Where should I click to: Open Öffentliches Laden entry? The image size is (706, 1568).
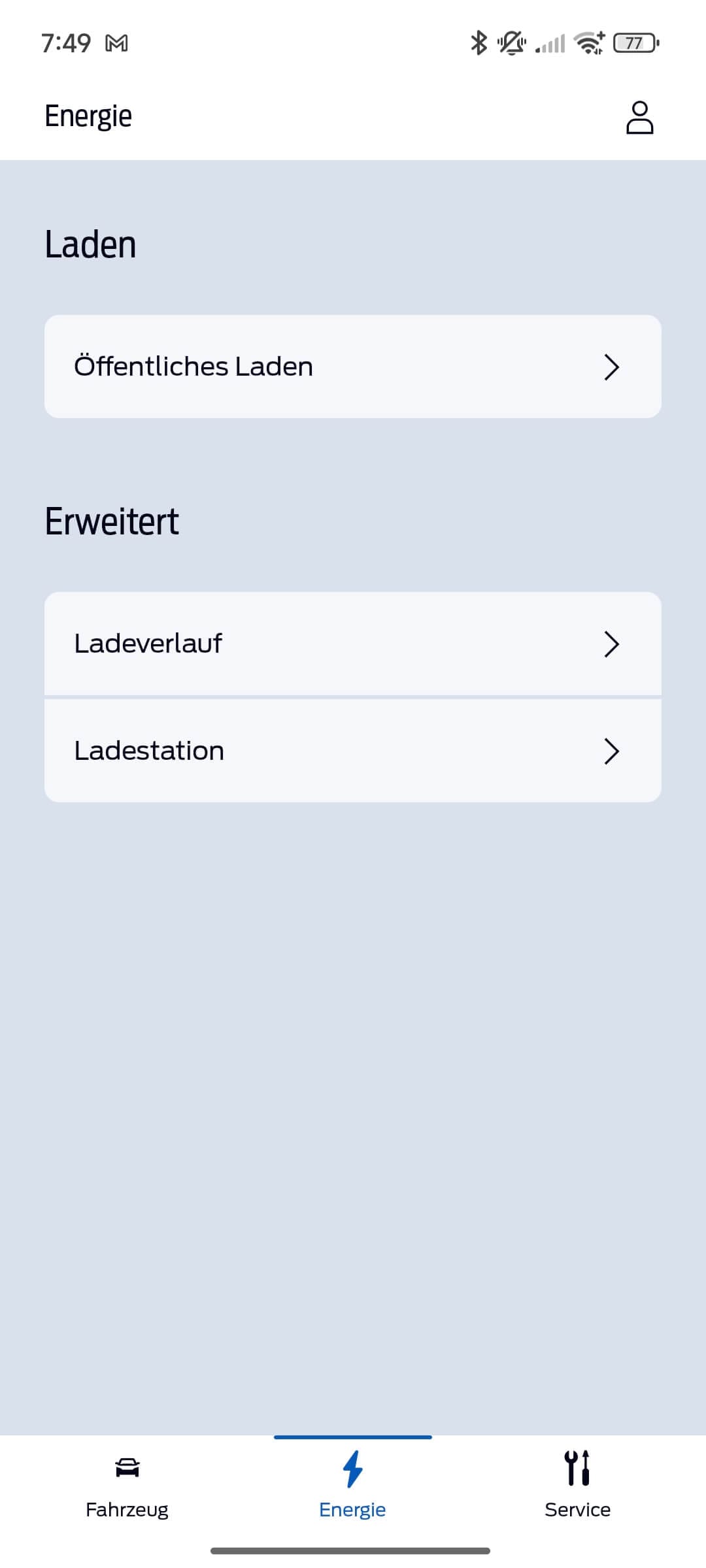pyautogui.click(x=193, y=367)
